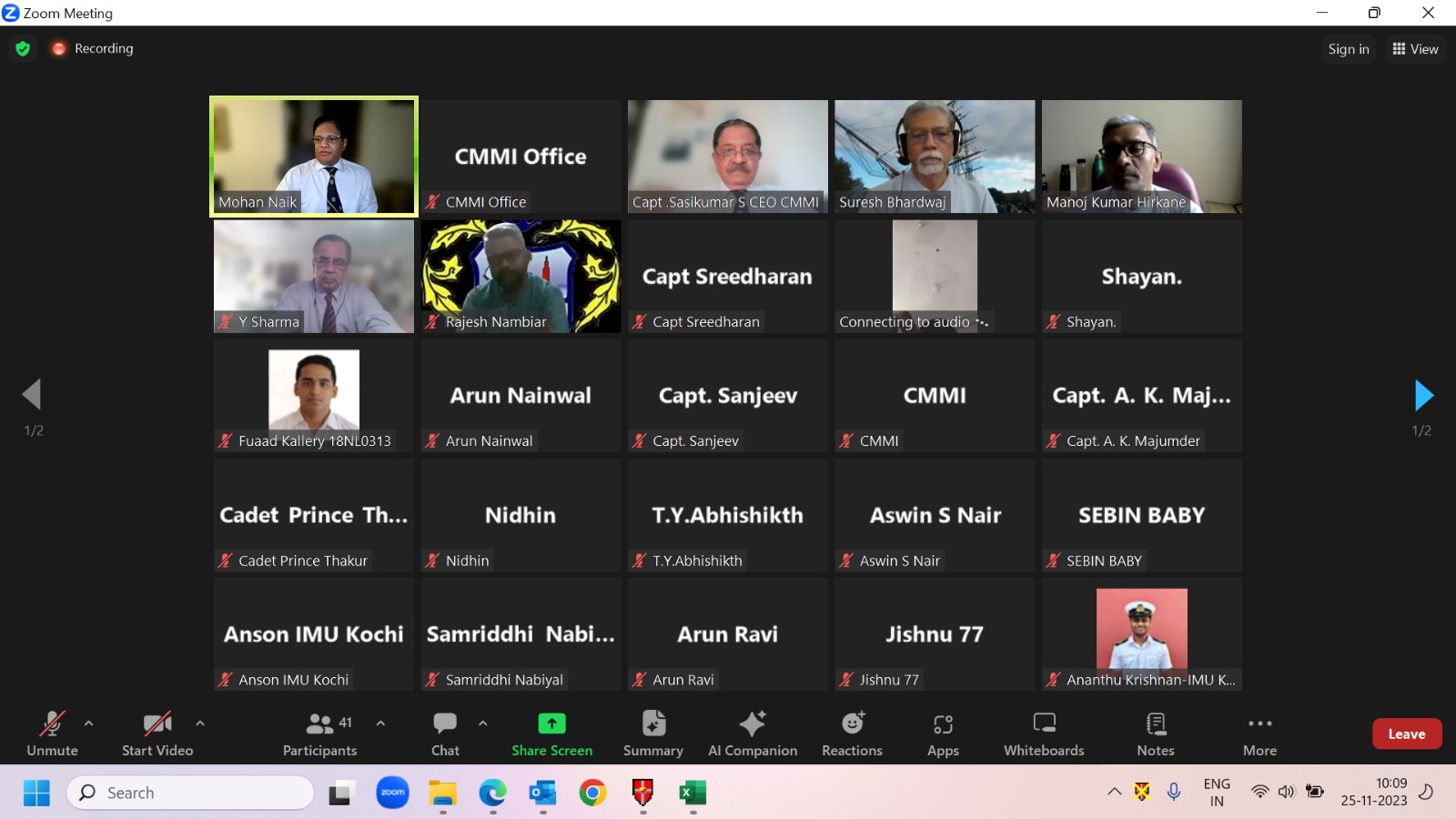Go to next gallery page with right arrow
This screenshot has width=1456, height=819.
(1423, 395)
